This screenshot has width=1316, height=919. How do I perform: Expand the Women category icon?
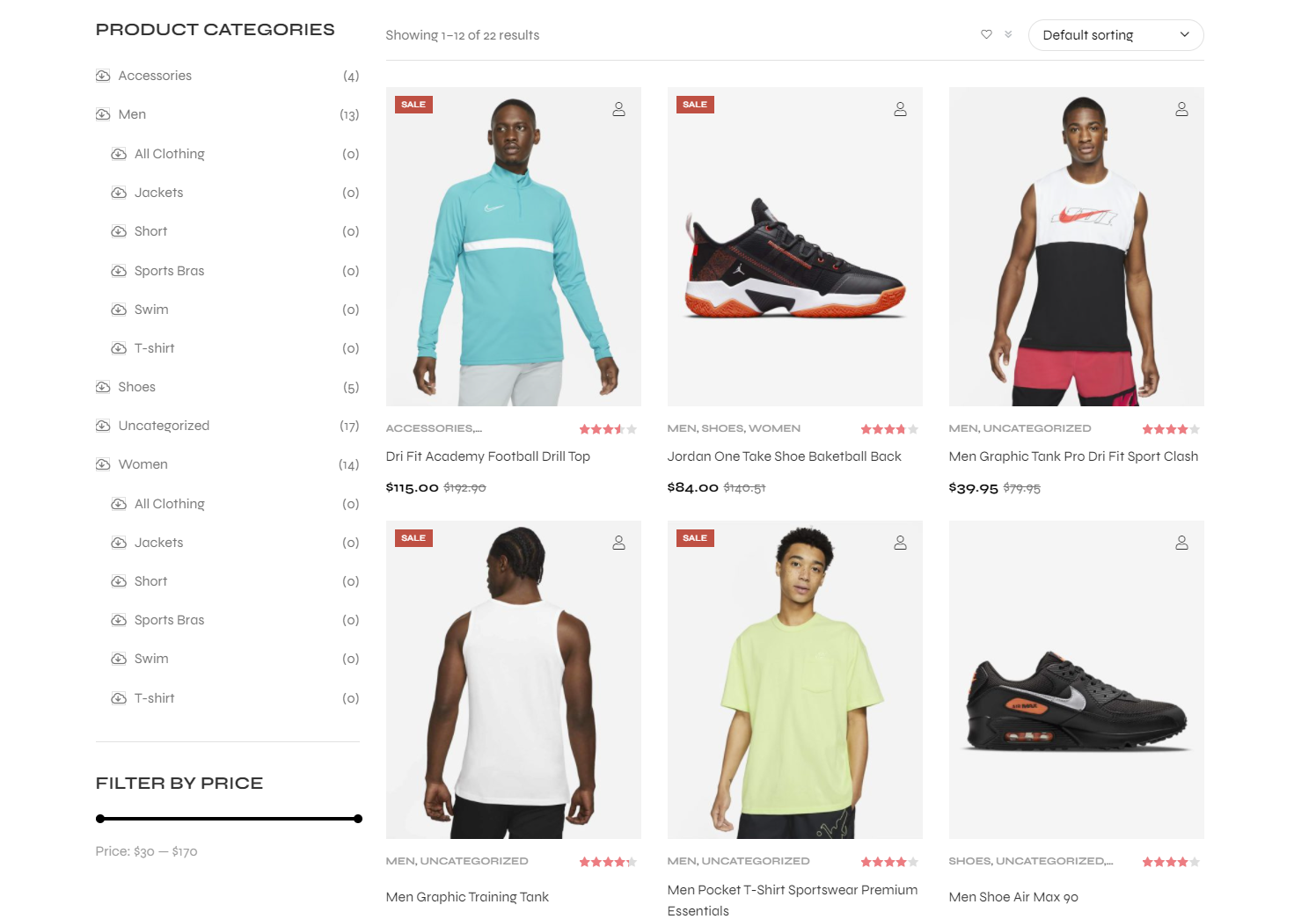[103, 464]
